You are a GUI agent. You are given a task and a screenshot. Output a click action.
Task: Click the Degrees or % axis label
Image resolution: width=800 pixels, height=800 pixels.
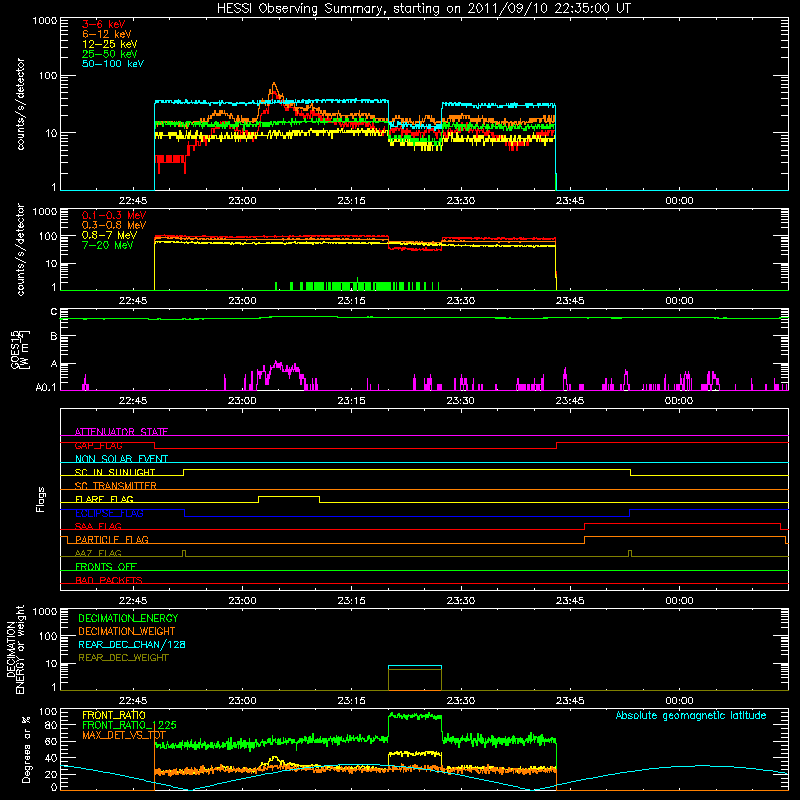pos(26,749)
